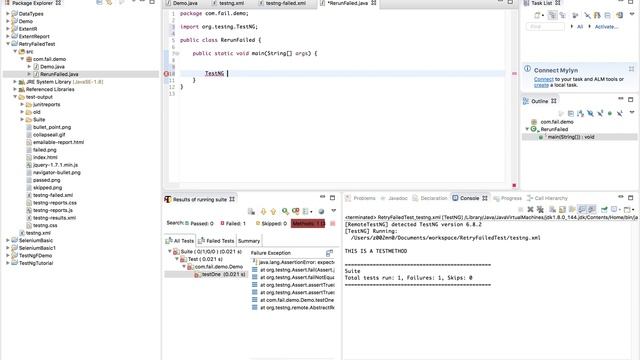Select main(String[]) : void in Outline

tap(571, 137)
